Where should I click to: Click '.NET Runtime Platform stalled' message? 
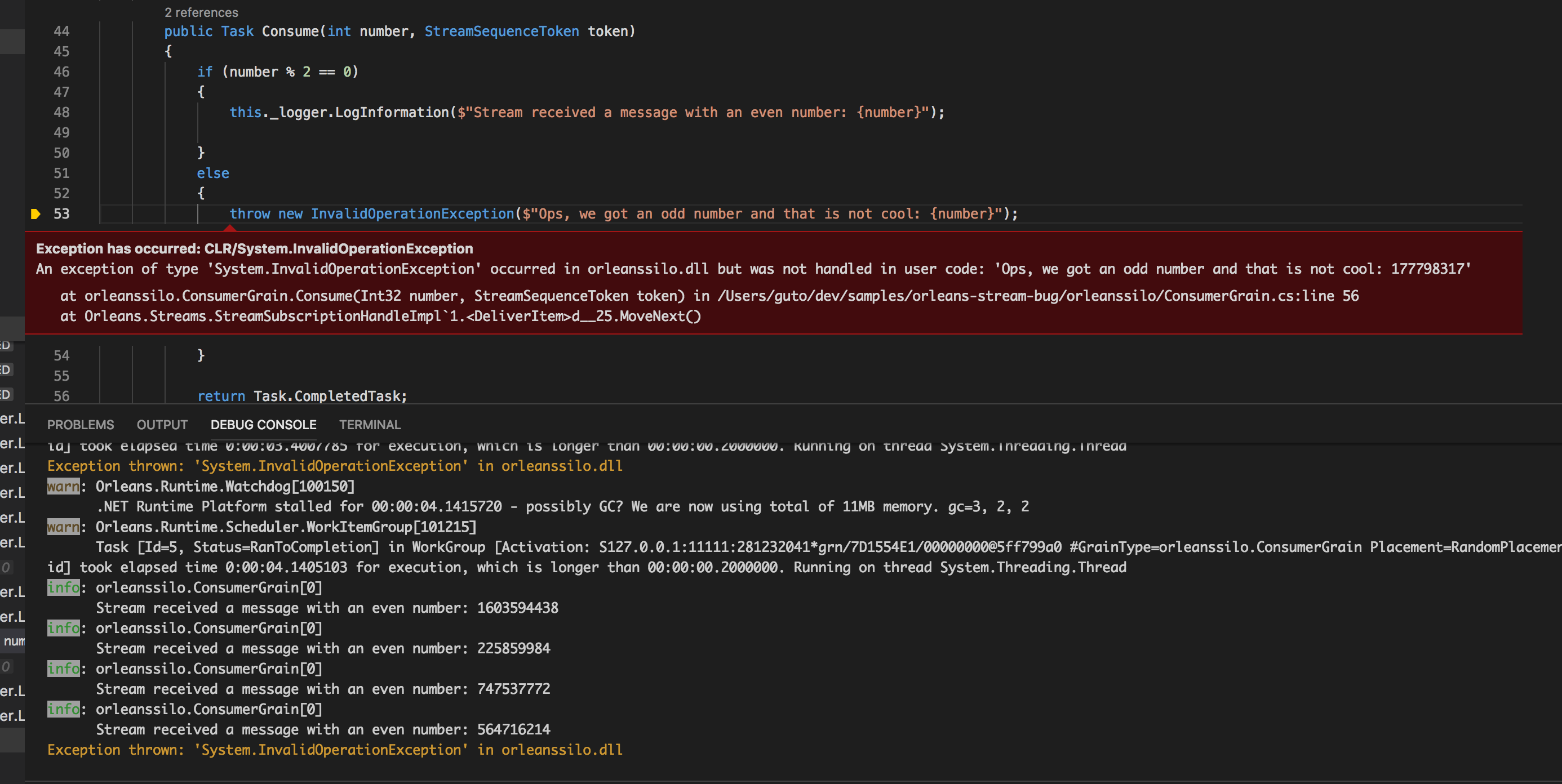[x=562, y=507]
